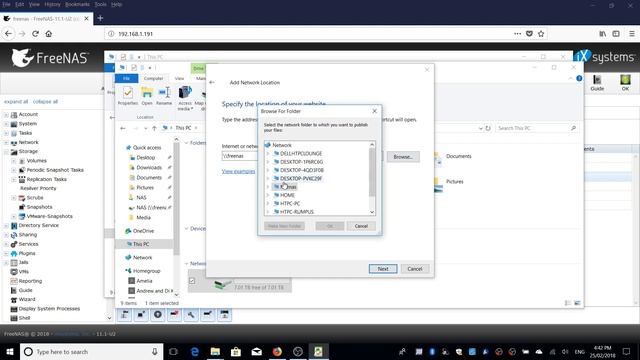Close the Browse For Folder dialog
This screenshot has height=360, width=640.
(375, 111)
